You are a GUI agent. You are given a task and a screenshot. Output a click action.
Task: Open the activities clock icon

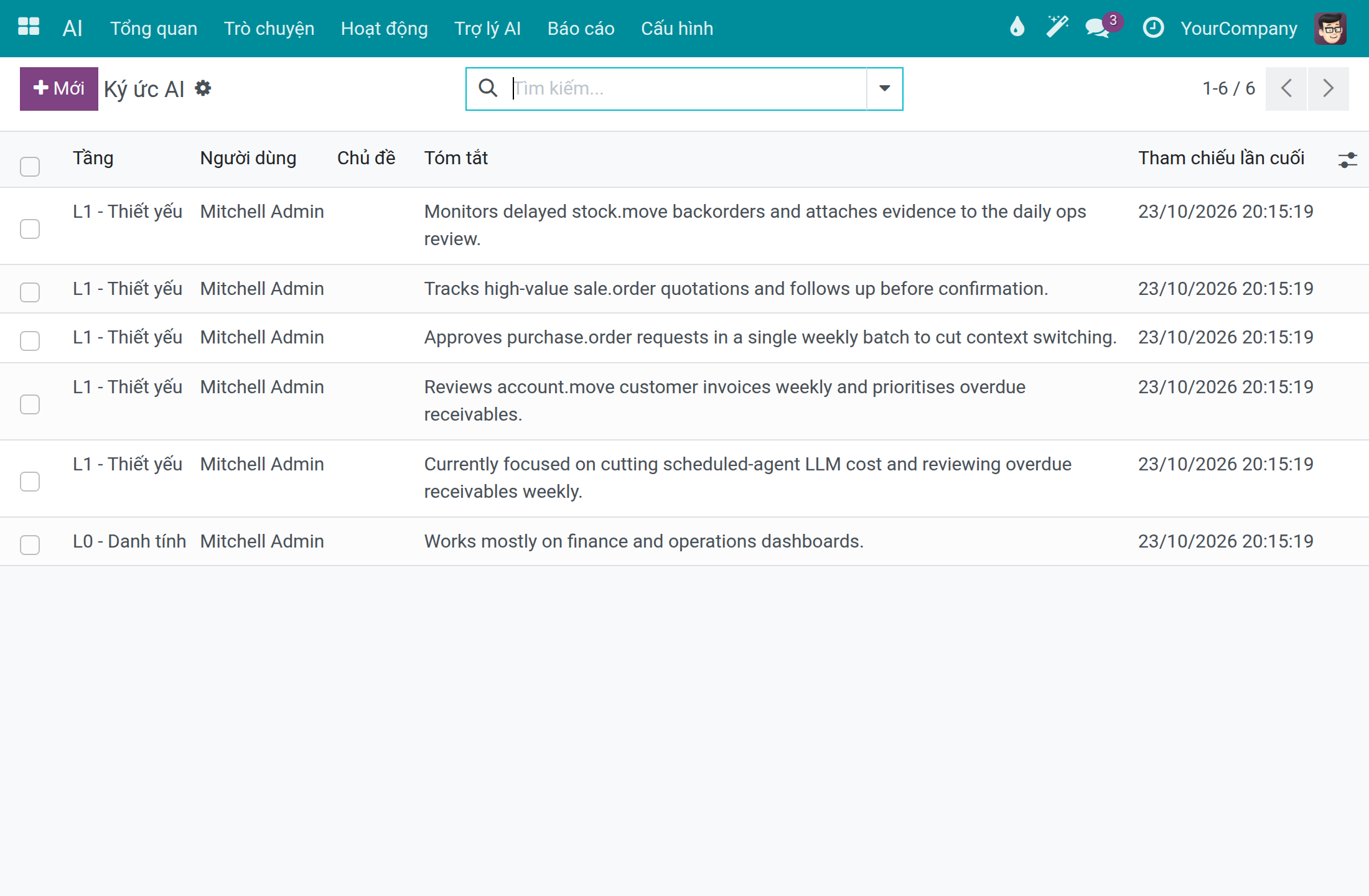point(1153,27)
